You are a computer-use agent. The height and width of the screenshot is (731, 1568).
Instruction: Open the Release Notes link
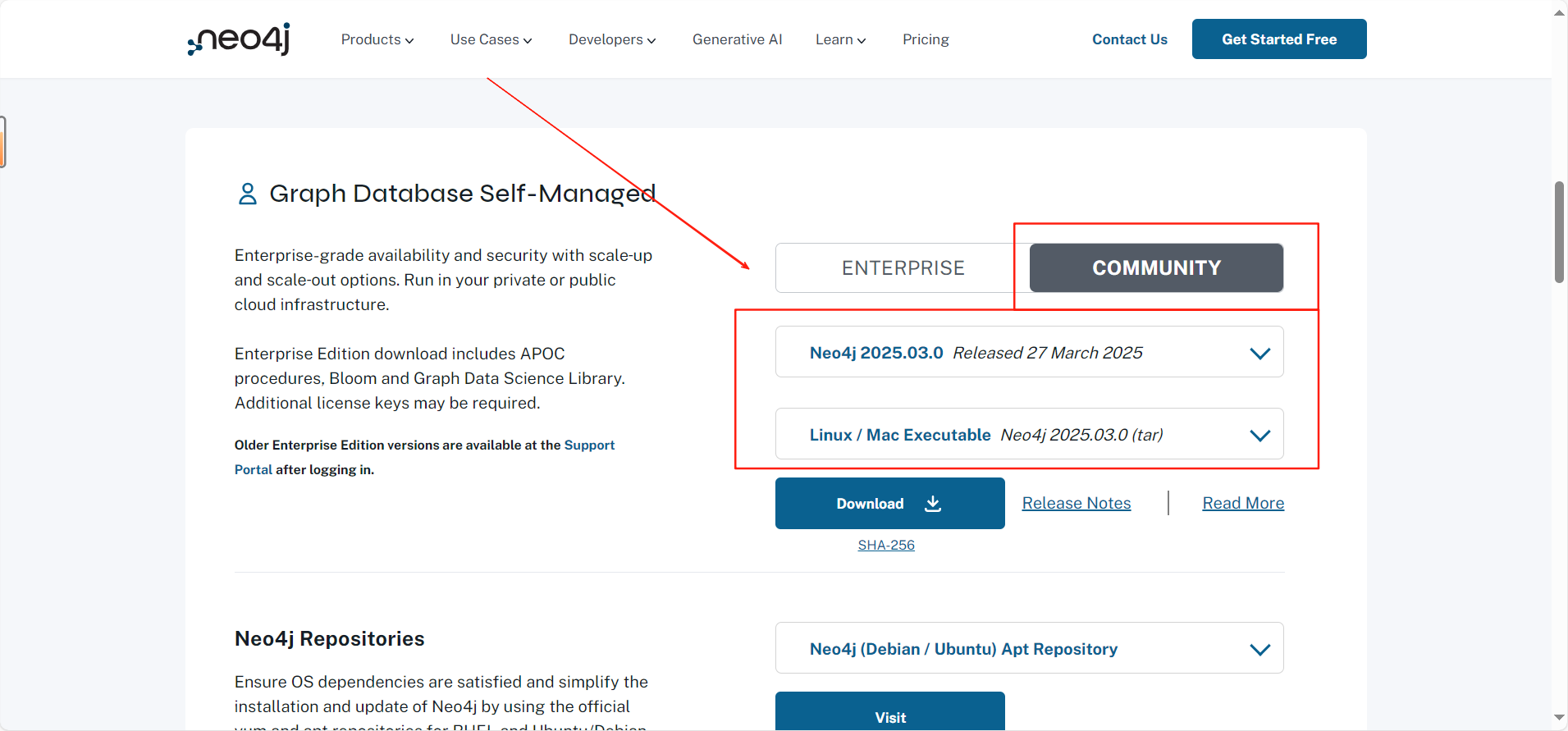tap(1076, 503)
